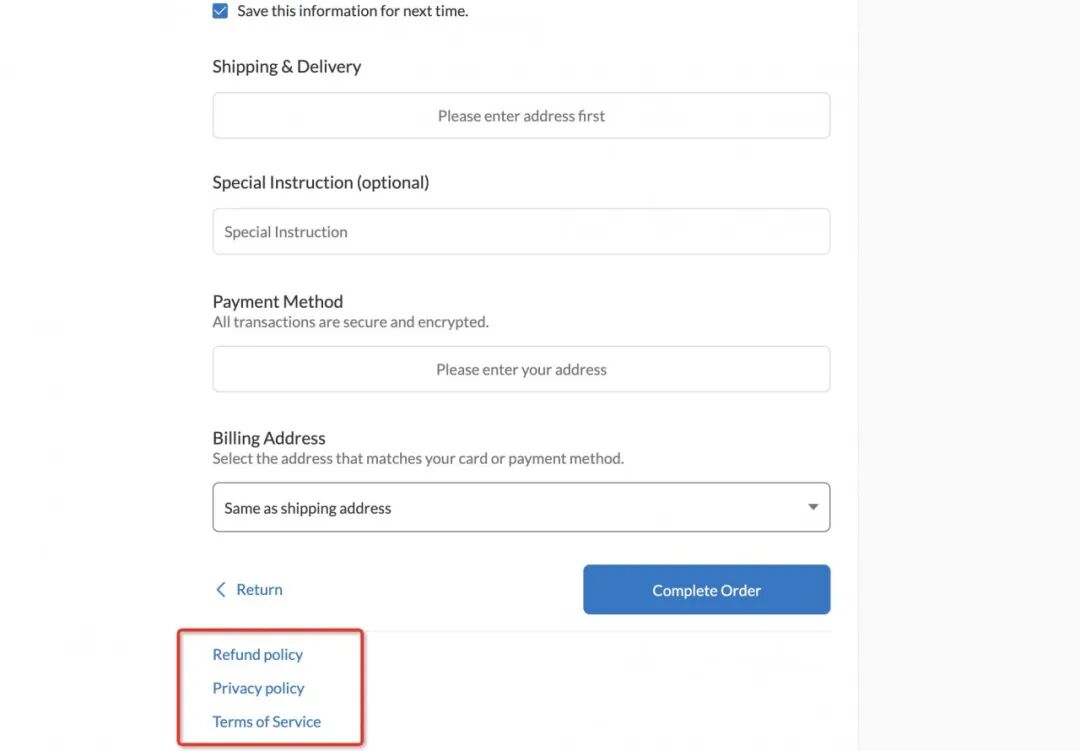Click the left chevron icon beside Return
The width and height of the screenshot is (1080, 751).
(220, 590)
